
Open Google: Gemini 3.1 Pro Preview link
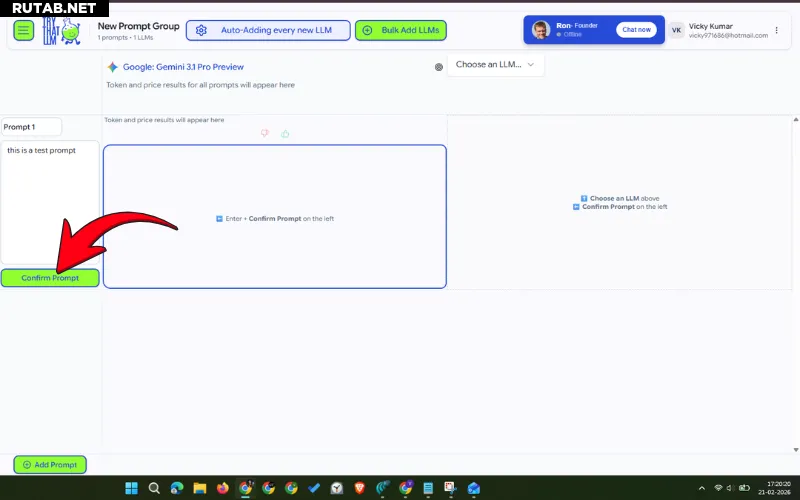(x=183, y=67)
